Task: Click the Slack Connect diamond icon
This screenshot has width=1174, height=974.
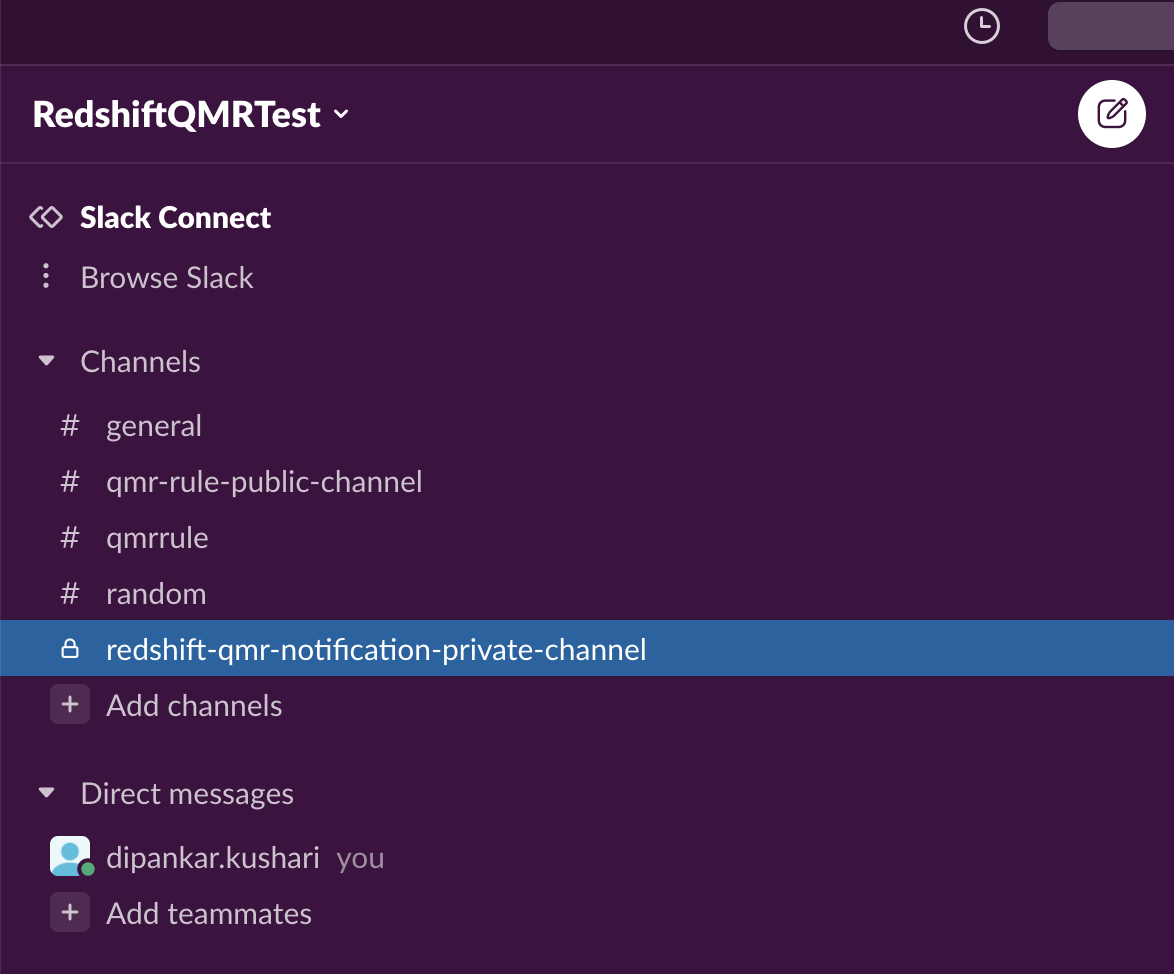Action: tap(46, 217)
